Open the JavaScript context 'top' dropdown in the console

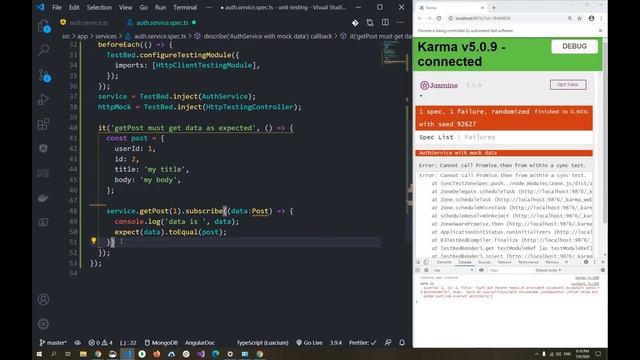(x=453, y=270)
